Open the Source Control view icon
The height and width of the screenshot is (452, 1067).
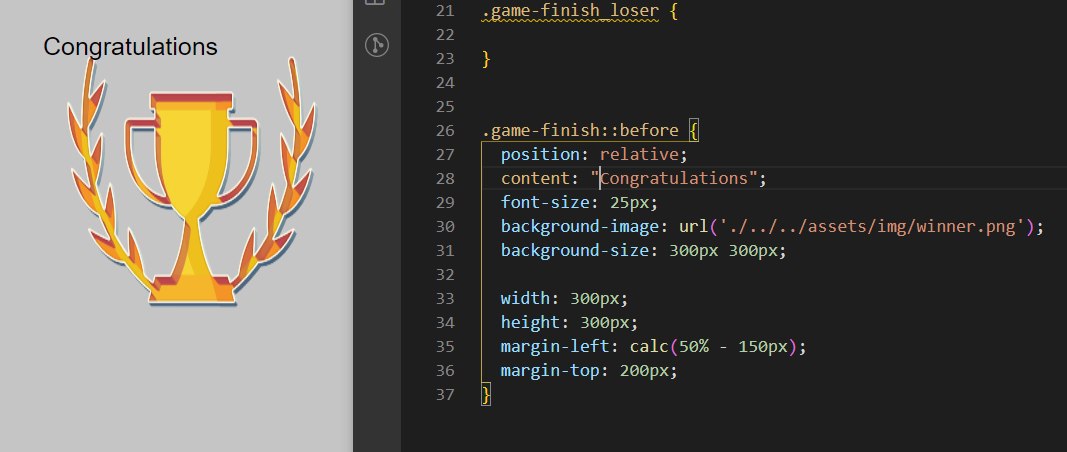click(x=376, y=46)
